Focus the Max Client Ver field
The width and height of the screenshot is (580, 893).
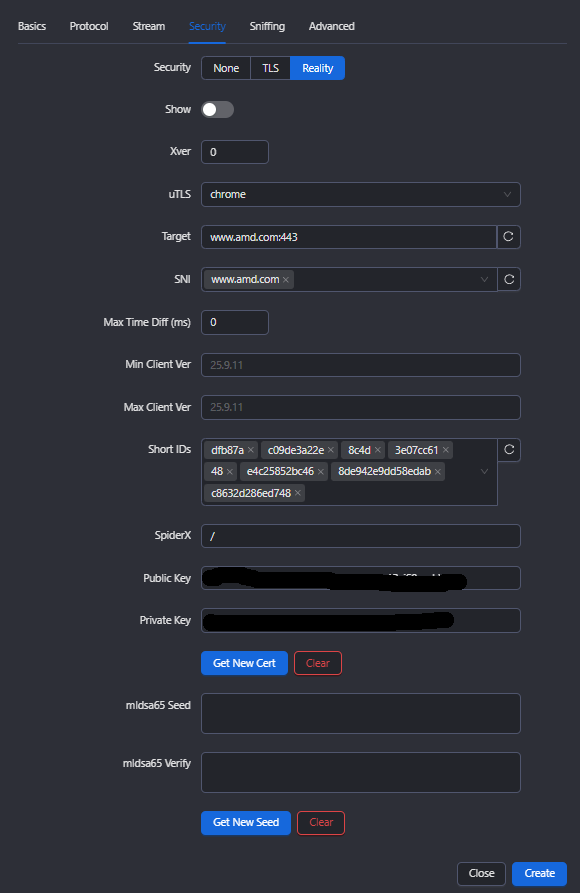point(361,407)
